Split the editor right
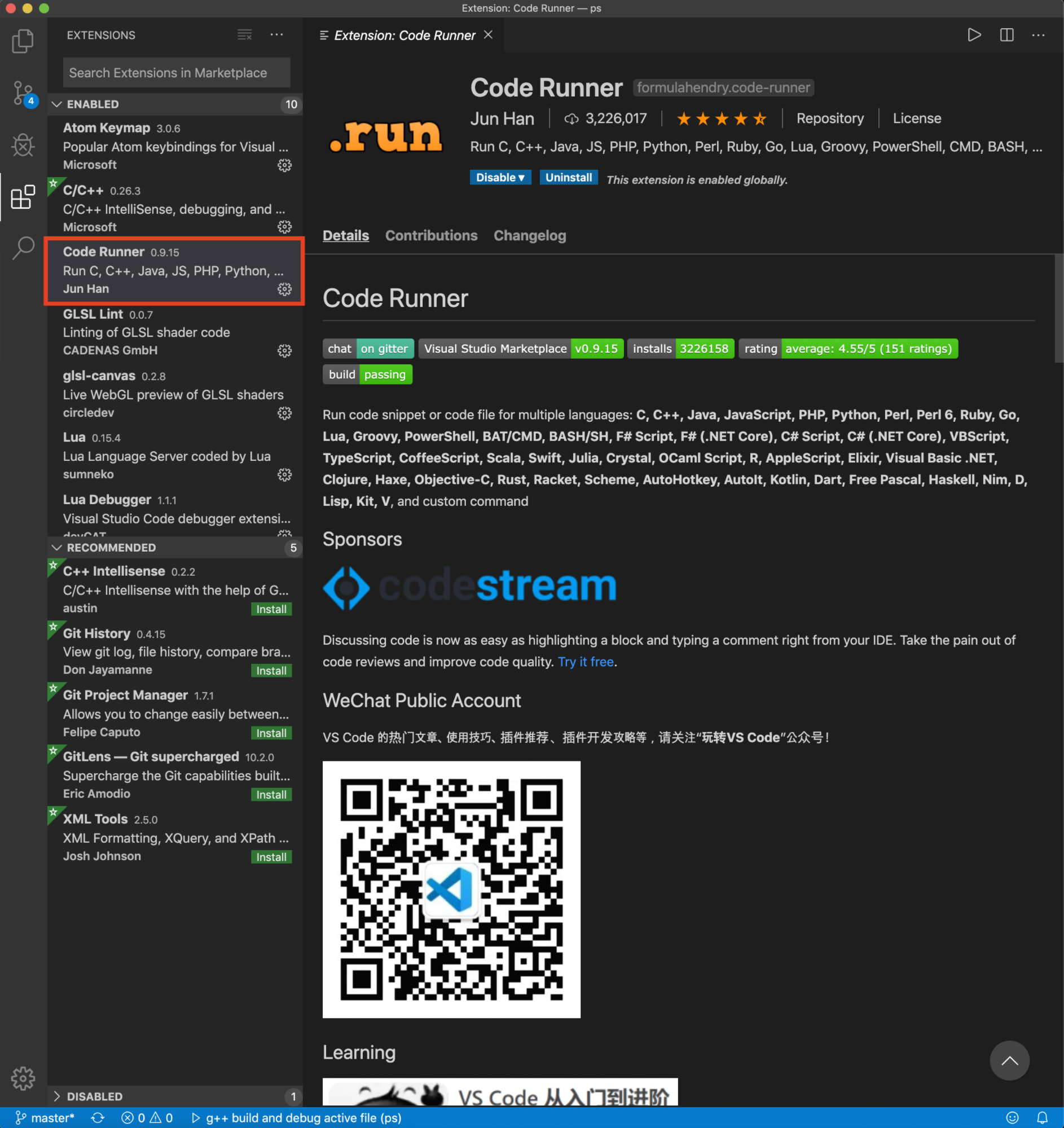This screenshot has width=1064, height=1128. [1006, 35]
